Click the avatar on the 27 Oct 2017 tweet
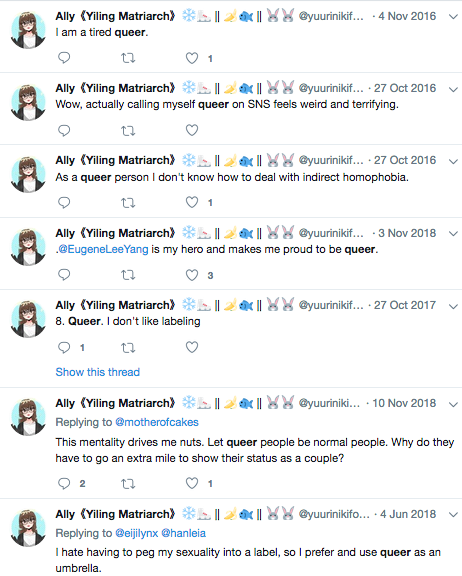 pyautogui.click(x=28, y=319)
